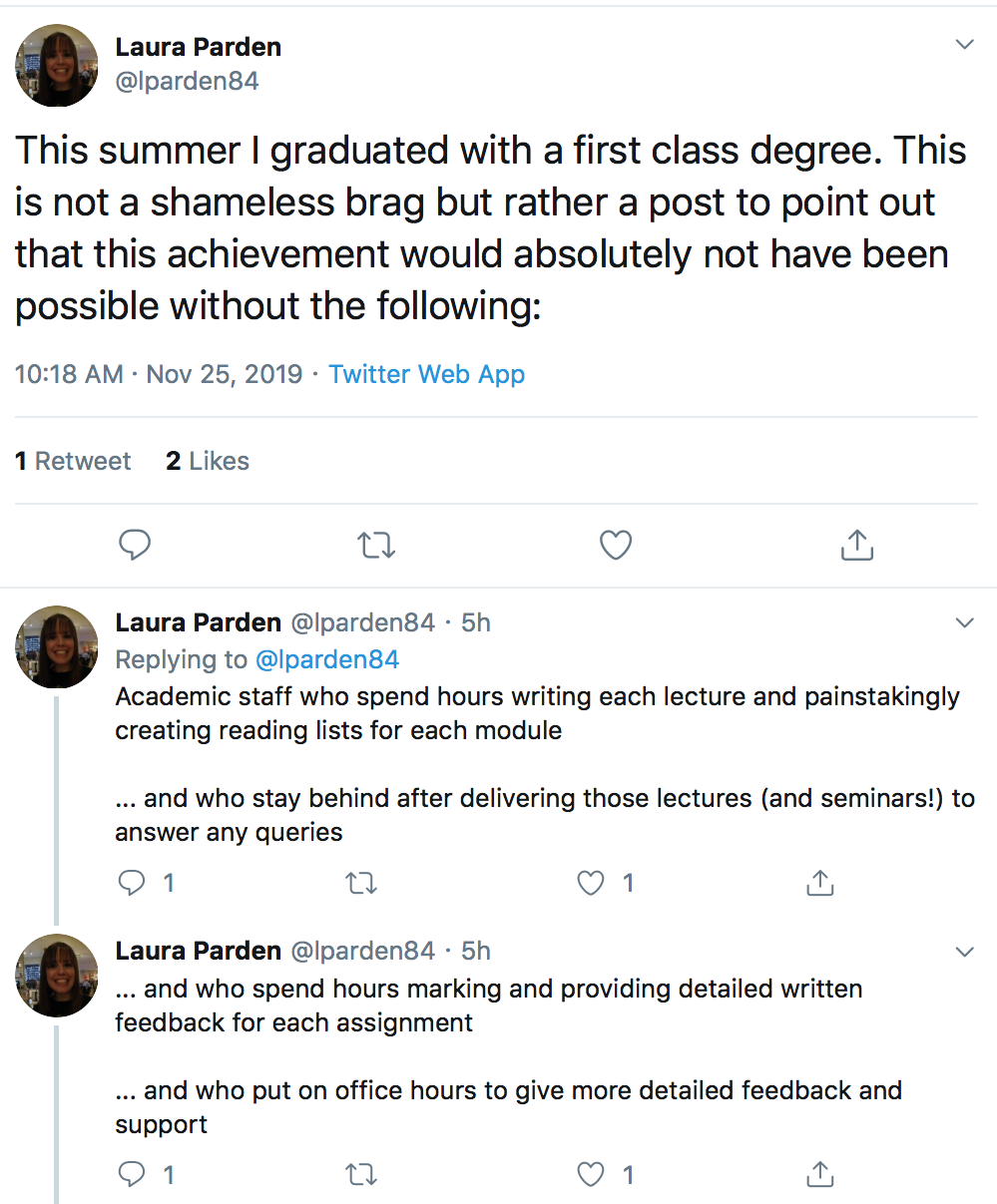Reply to the 'Academic staff' tweet
Viewport: 997px width, 1204px height.
point(133,883)
